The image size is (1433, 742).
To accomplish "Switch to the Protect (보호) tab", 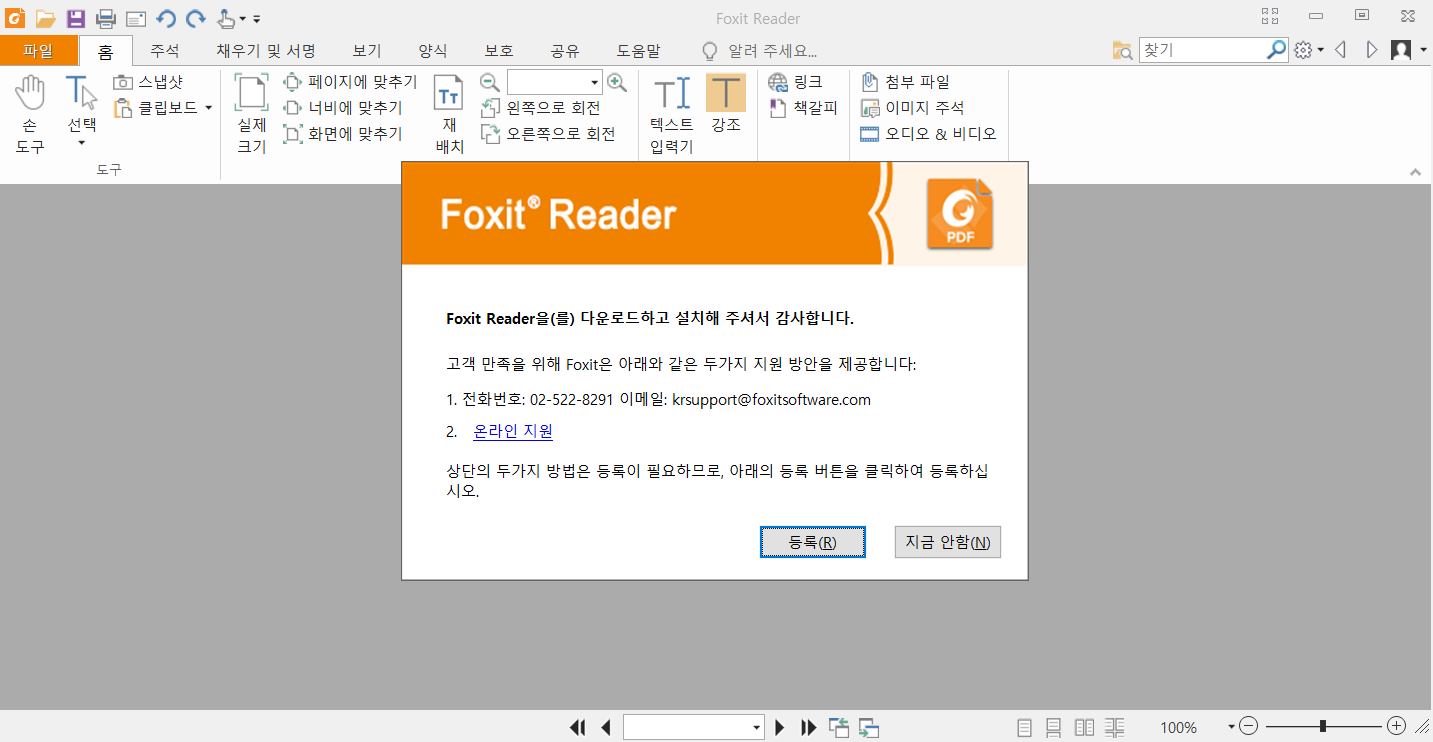I will pyautogui.click(x=499, y=51).
